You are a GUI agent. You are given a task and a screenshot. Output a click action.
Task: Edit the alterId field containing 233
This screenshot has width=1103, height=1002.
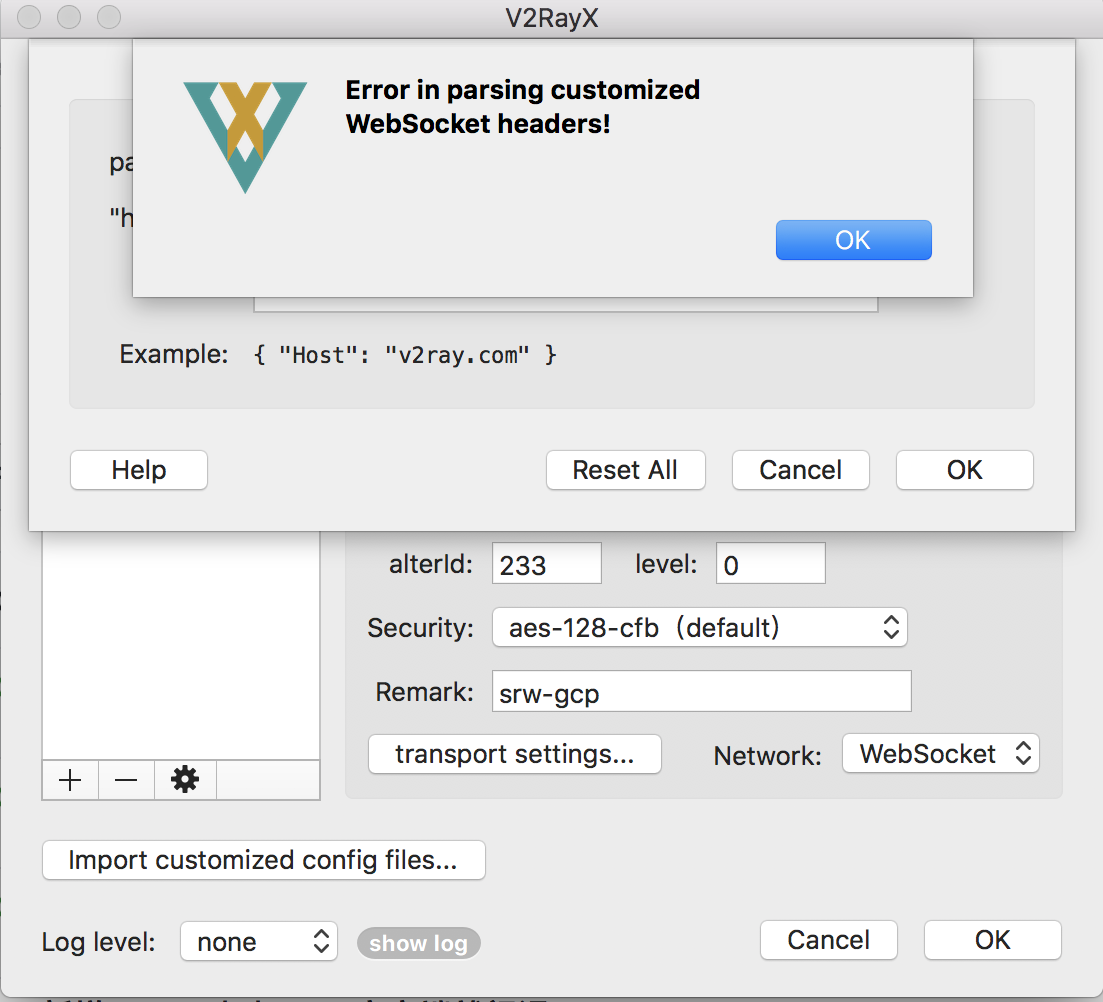[x=546, y=562]
